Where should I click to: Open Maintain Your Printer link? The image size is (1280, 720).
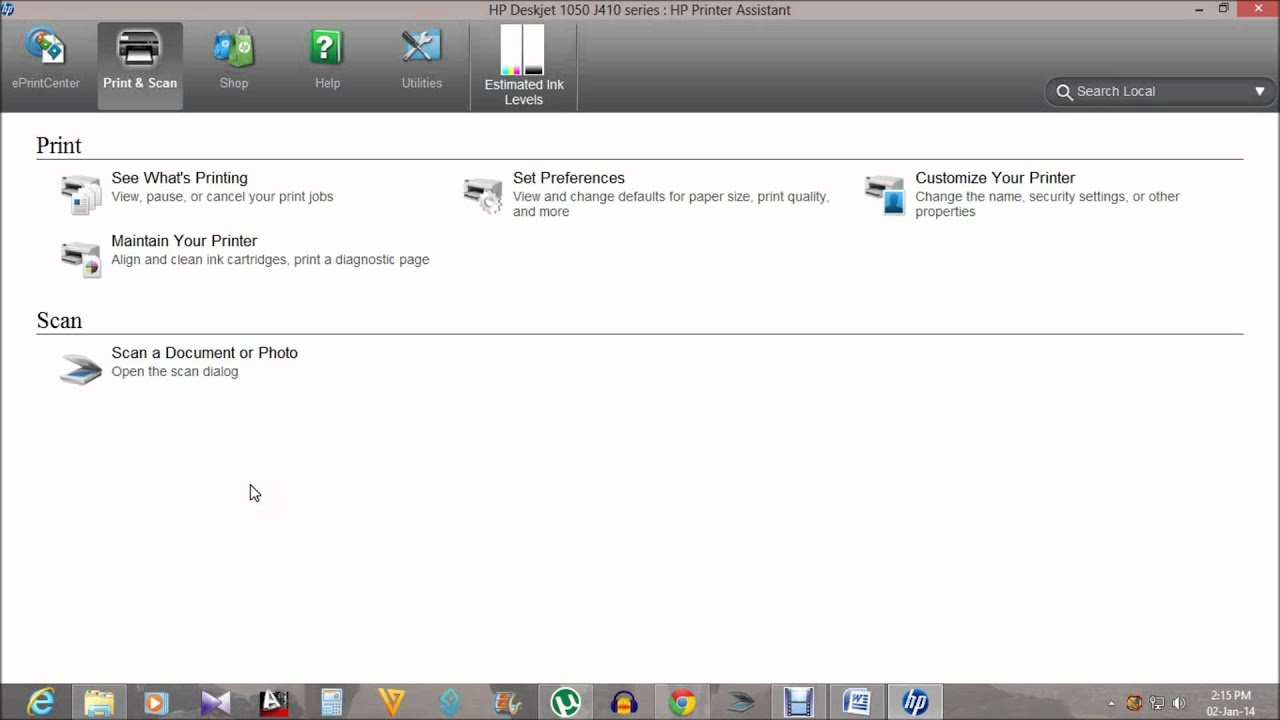point(184,241)
